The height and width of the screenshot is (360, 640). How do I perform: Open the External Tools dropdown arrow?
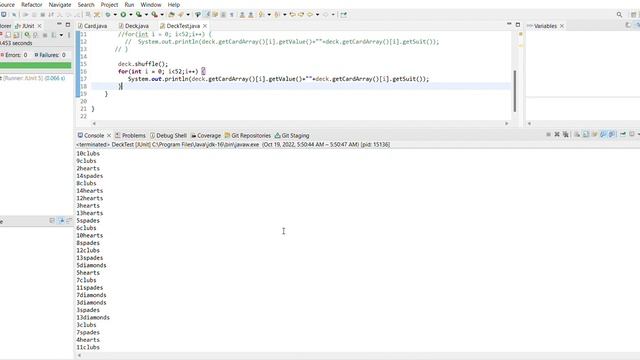click(162, 14)
